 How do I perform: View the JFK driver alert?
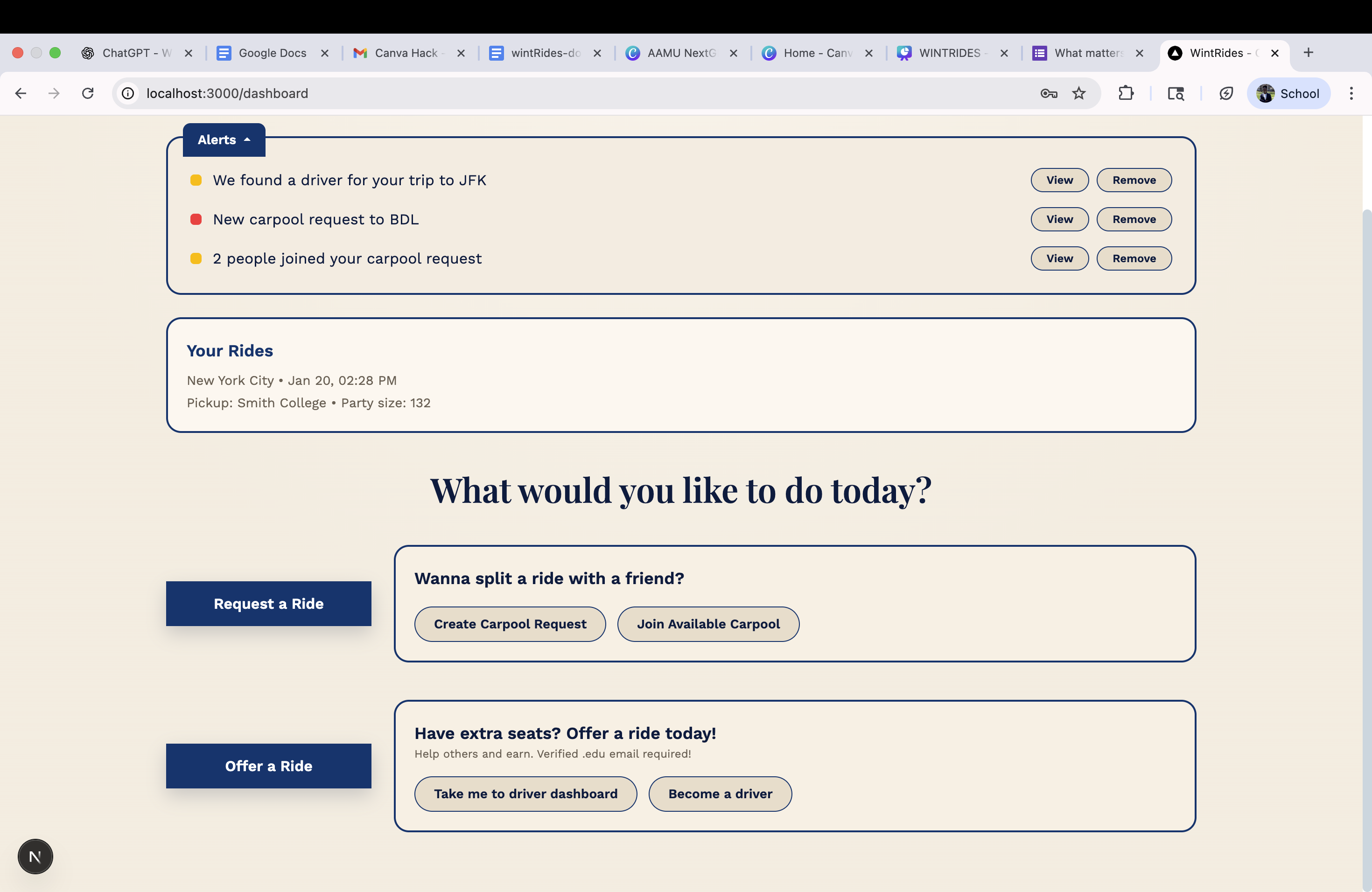(x=1059, y=181)
